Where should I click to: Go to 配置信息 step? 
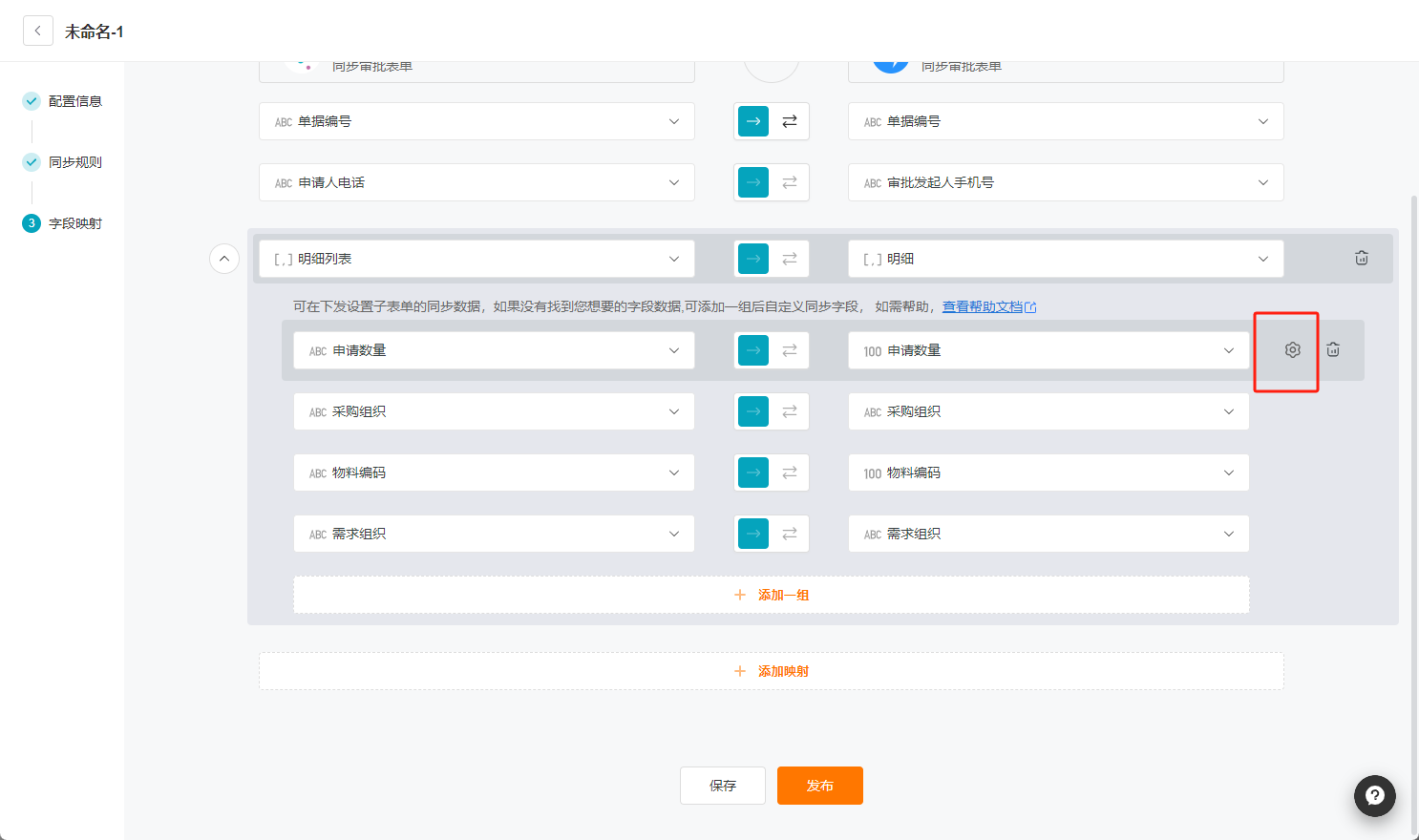62,101
